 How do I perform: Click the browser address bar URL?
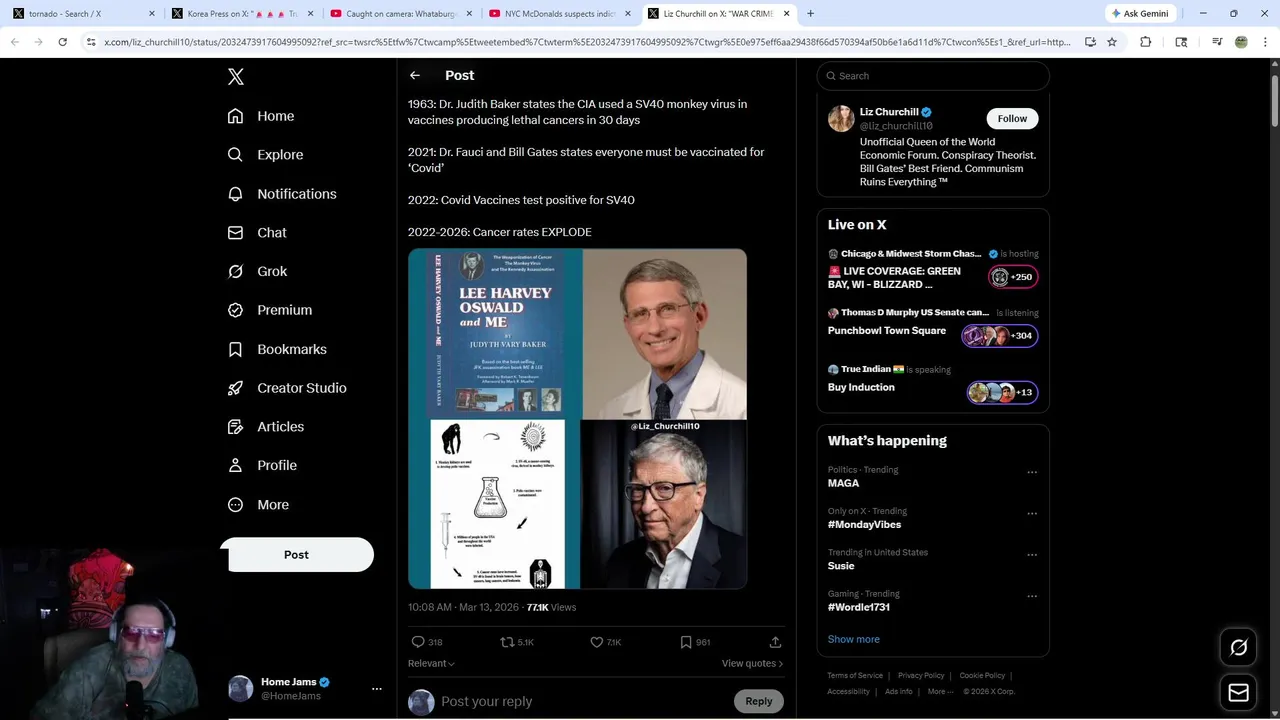tap(587, 42)
